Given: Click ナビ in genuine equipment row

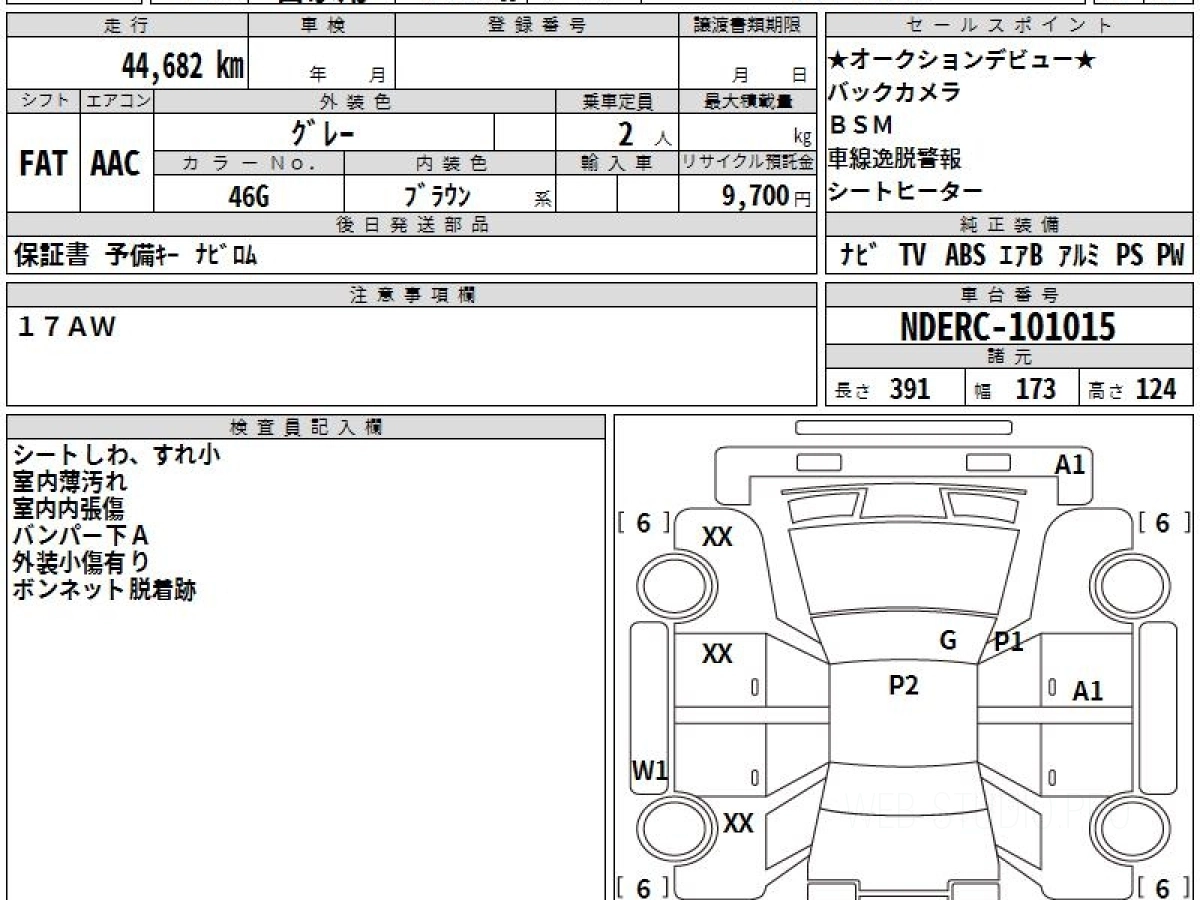Looking at the screenshot, I should pyautogui.click(x=859, y=255).
